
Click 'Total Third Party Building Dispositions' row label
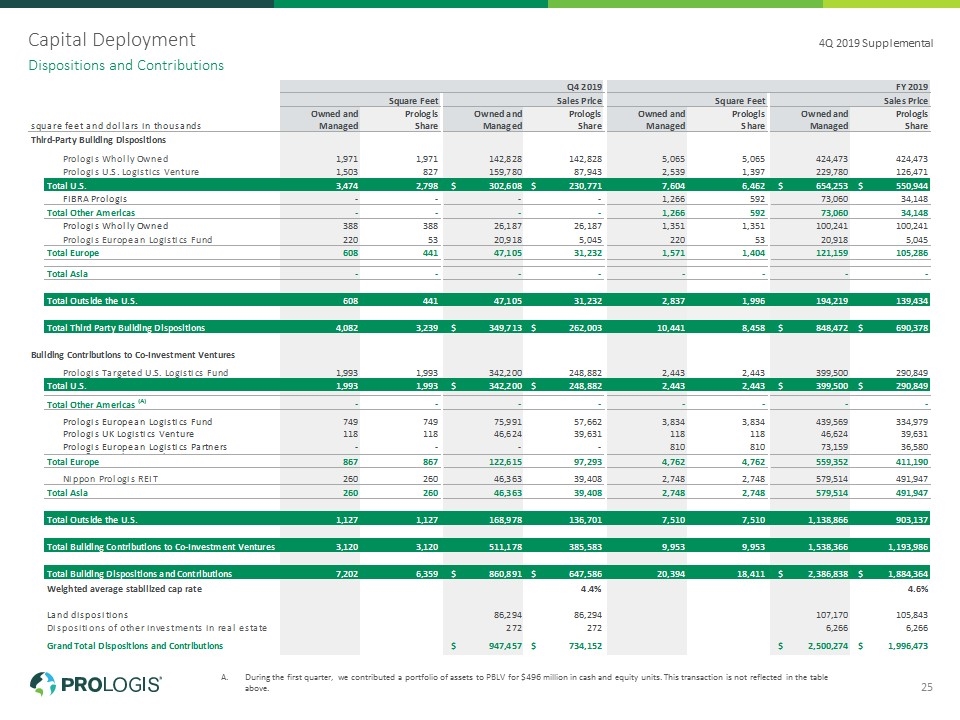click(126, 328)
